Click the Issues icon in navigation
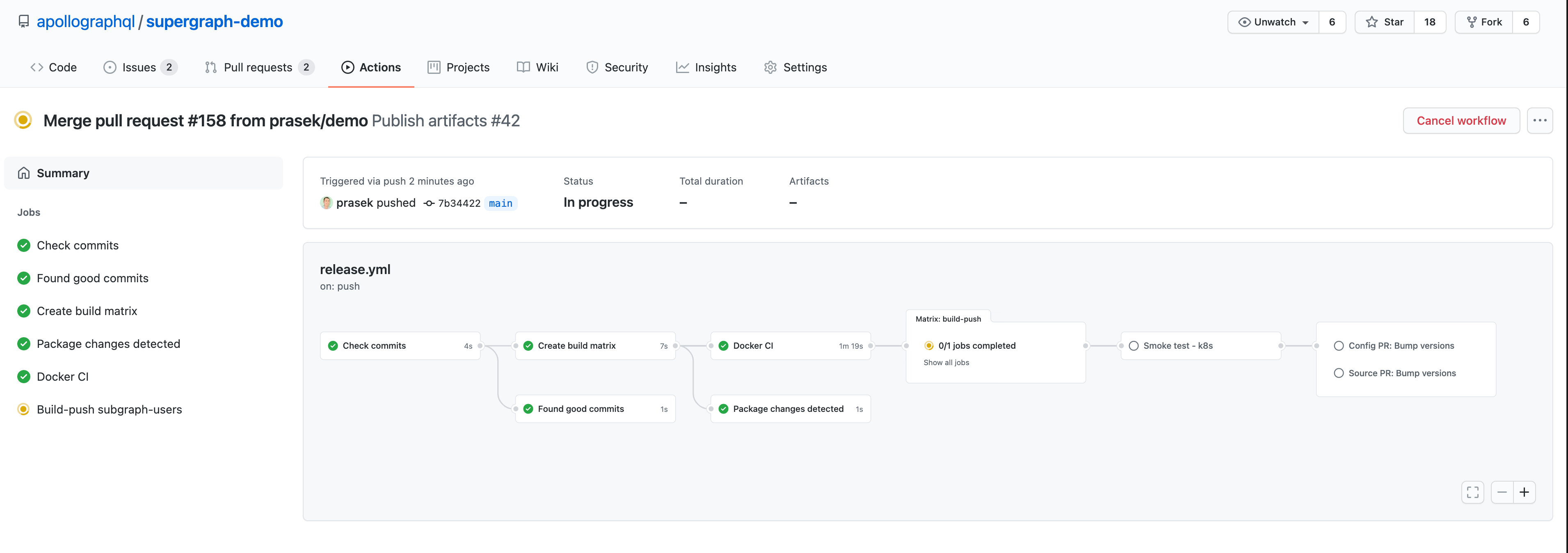 click(x=109, y=67)
